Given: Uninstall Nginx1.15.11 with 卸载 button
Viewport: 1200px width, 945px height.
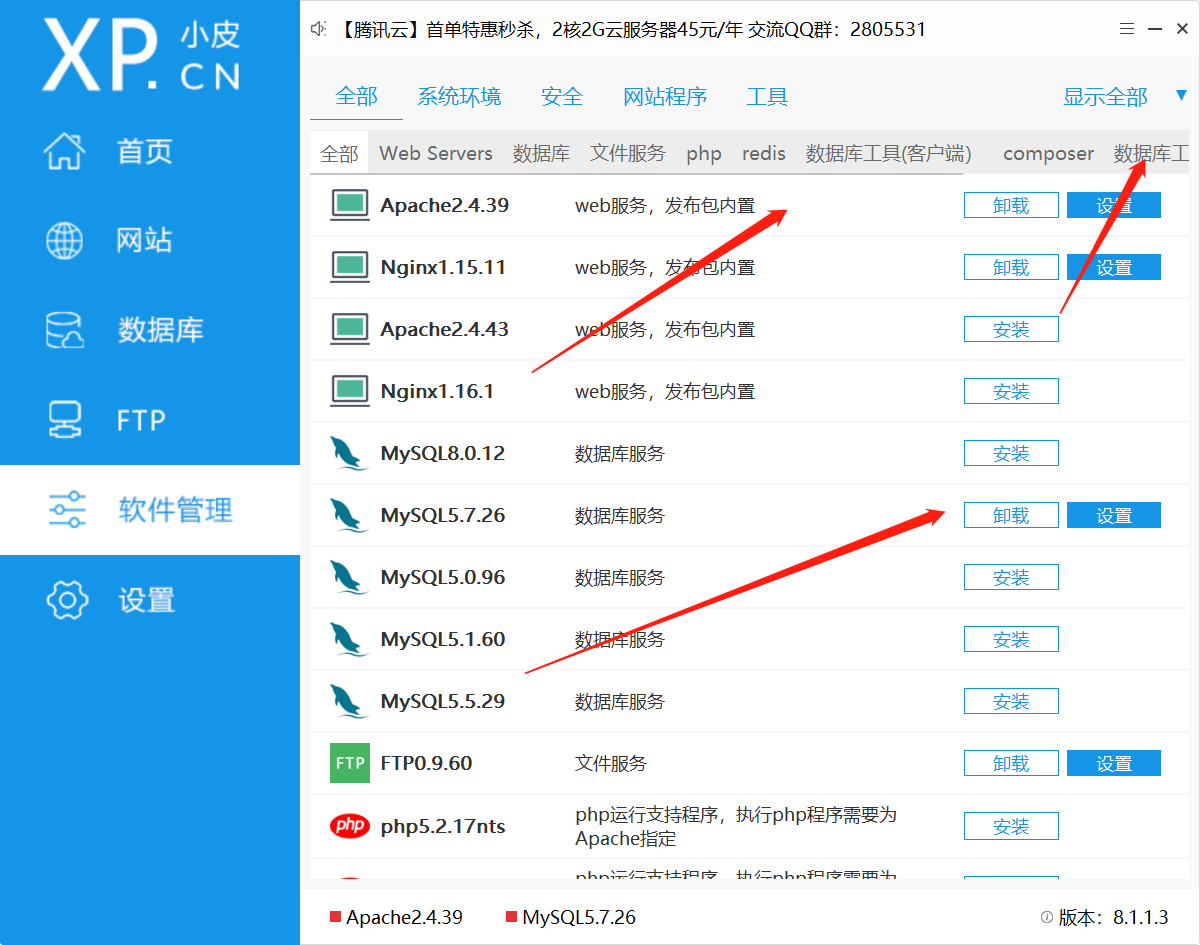Looking at the screenshot, I should click(x=1011, y=267).
